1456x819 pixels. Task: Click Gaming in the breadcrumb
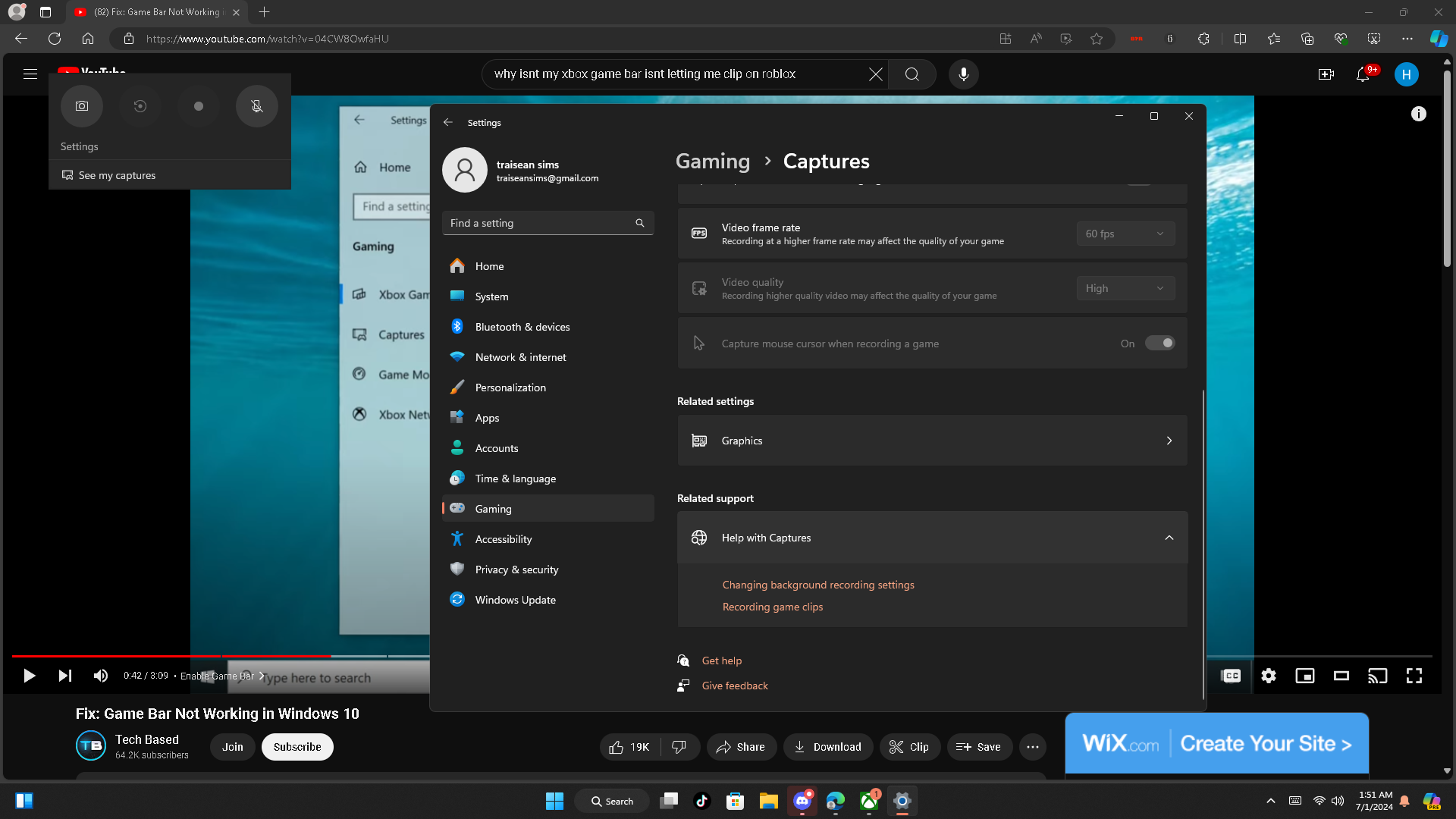pyautogui.click(x=713, y=161)
